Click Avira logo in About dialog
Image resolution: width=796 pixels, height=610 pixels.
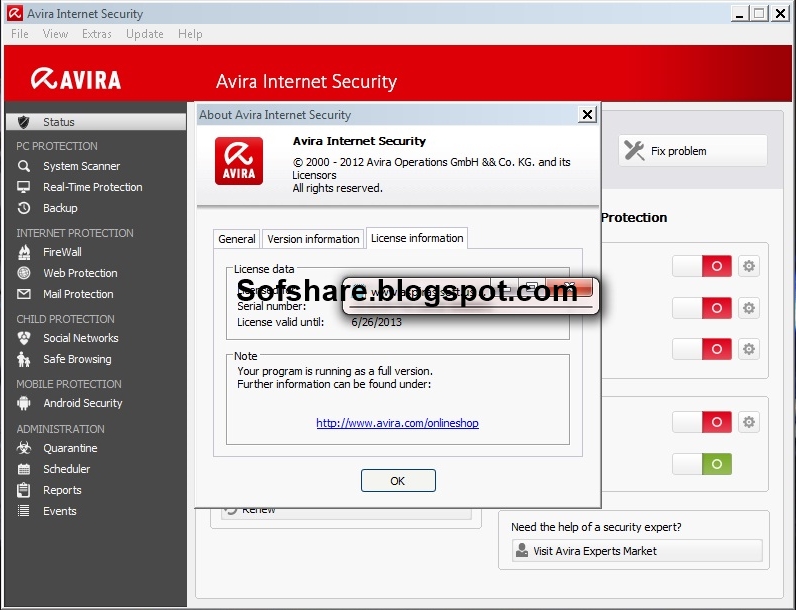[239, 161]
